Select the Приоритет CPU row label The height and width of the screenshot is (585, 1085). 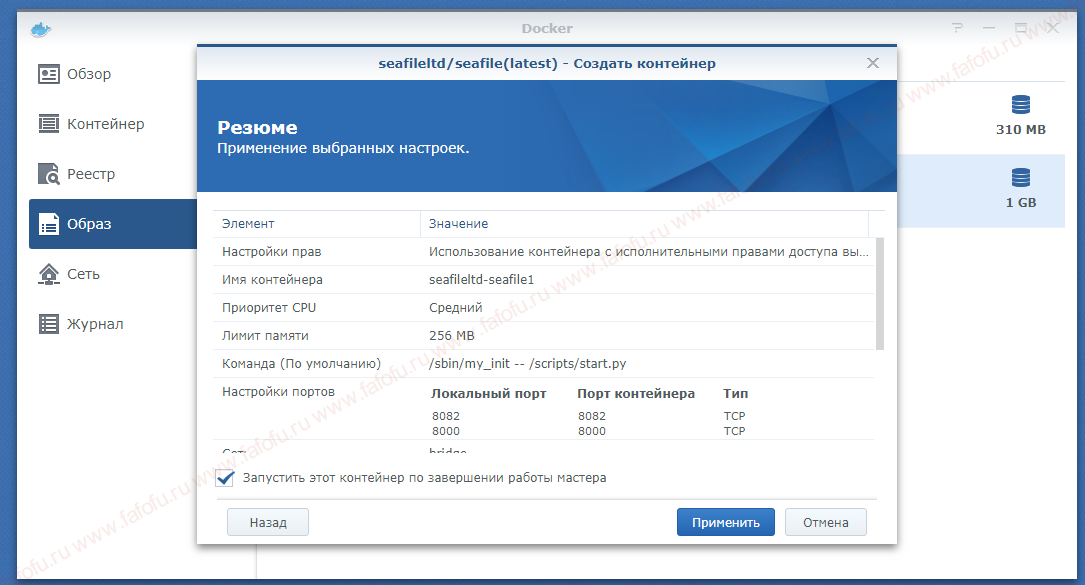coord(268,307)
